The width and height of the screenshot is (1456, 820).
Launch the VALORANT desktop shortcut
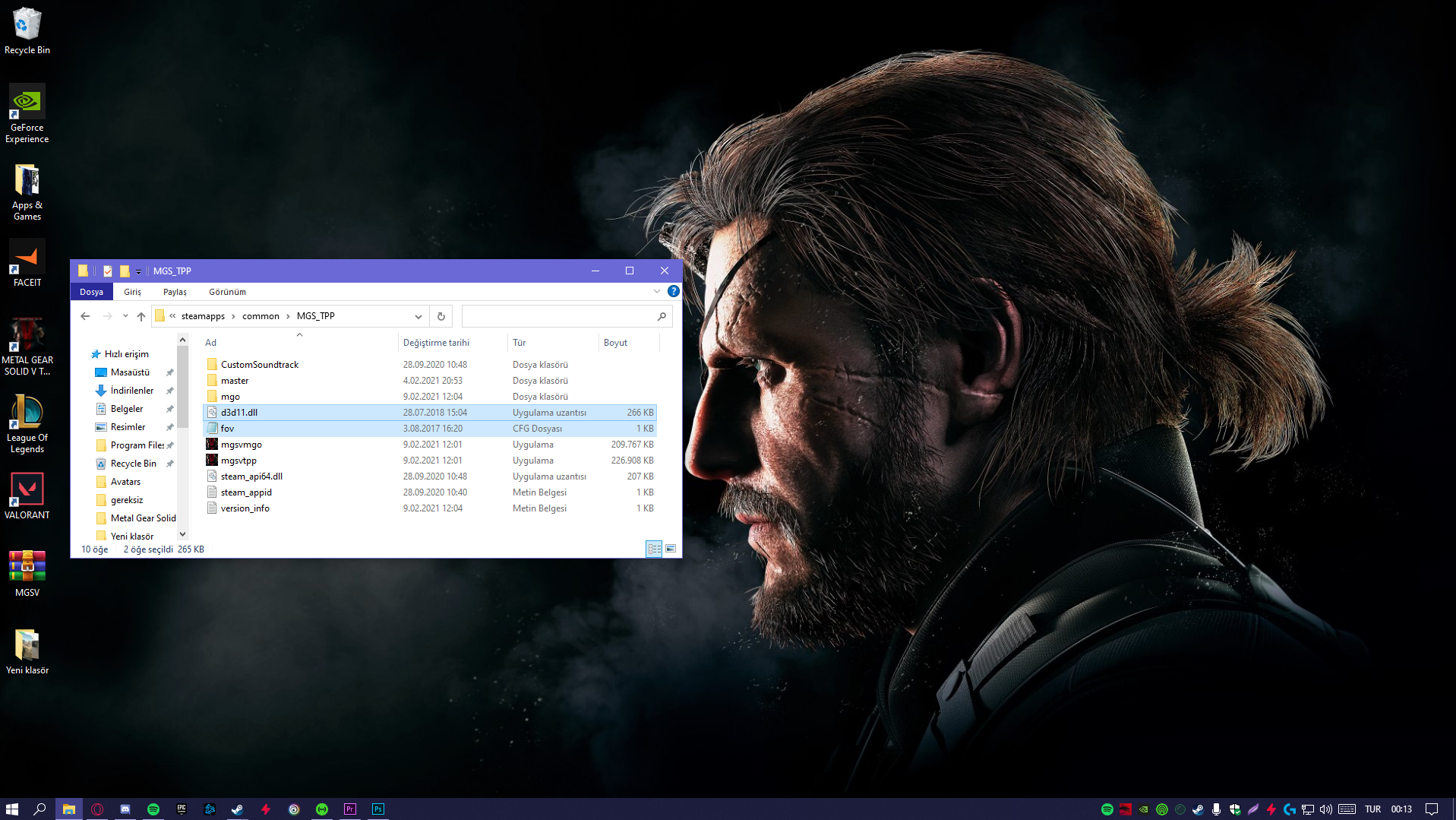coord(27,495)
